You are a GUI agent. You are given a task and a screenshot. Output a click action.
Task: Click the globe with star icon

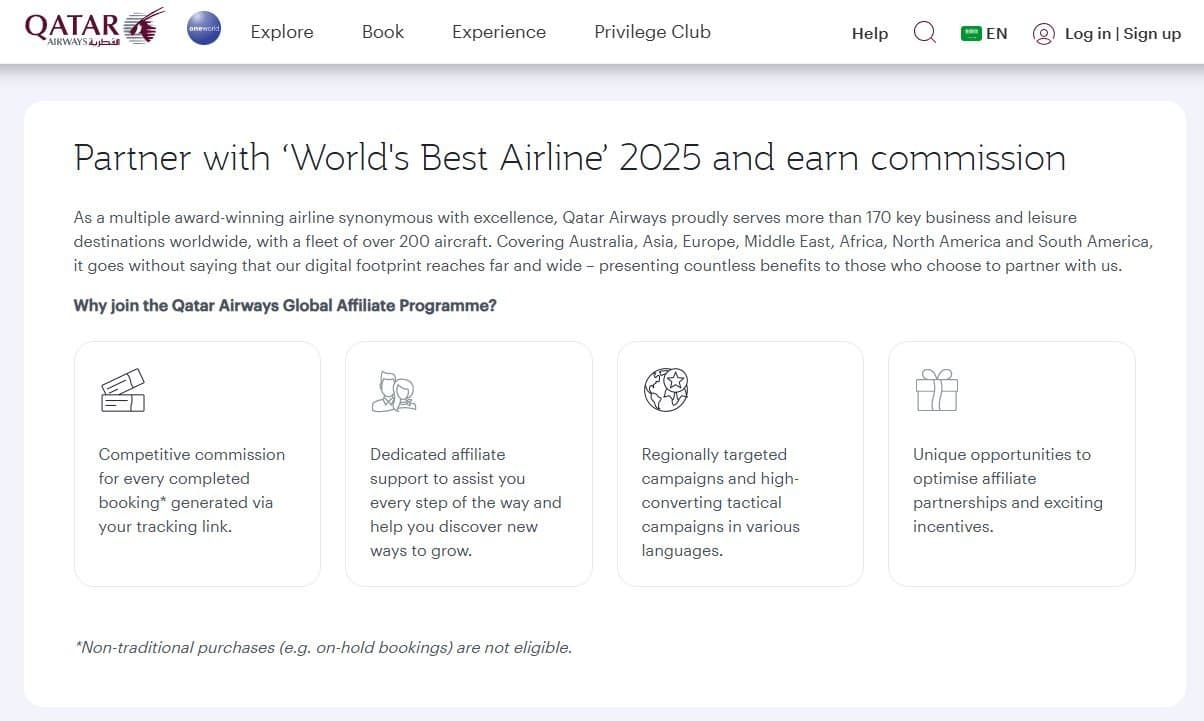(x=666, y=390)
